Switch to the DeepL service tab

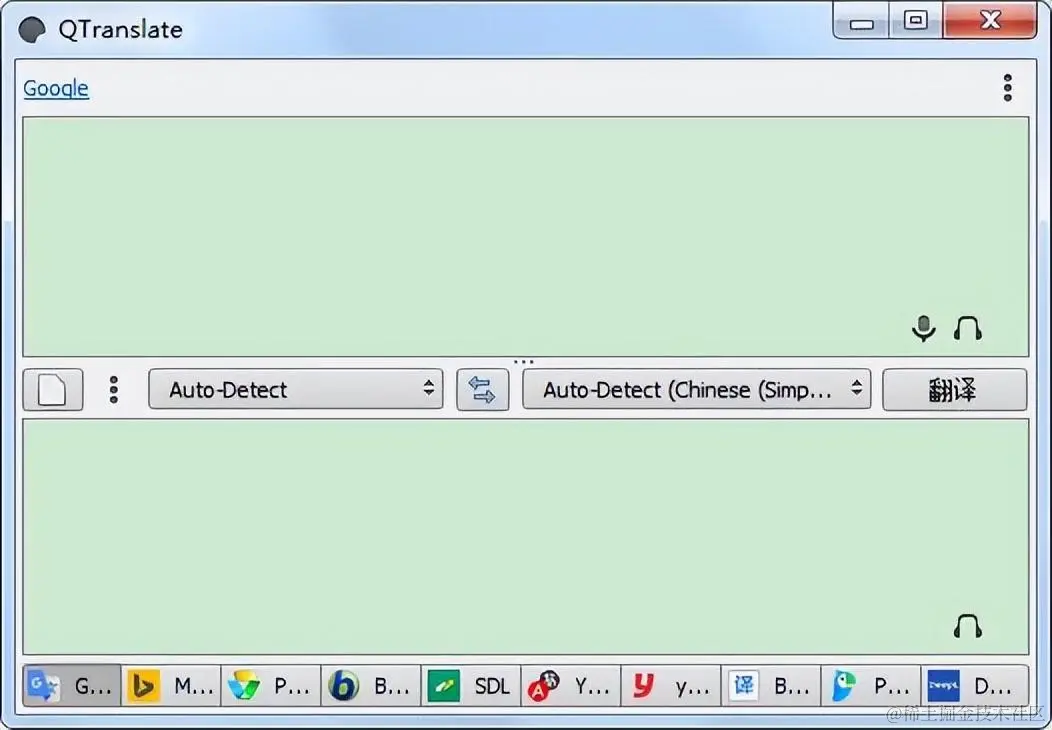(975, 686)
